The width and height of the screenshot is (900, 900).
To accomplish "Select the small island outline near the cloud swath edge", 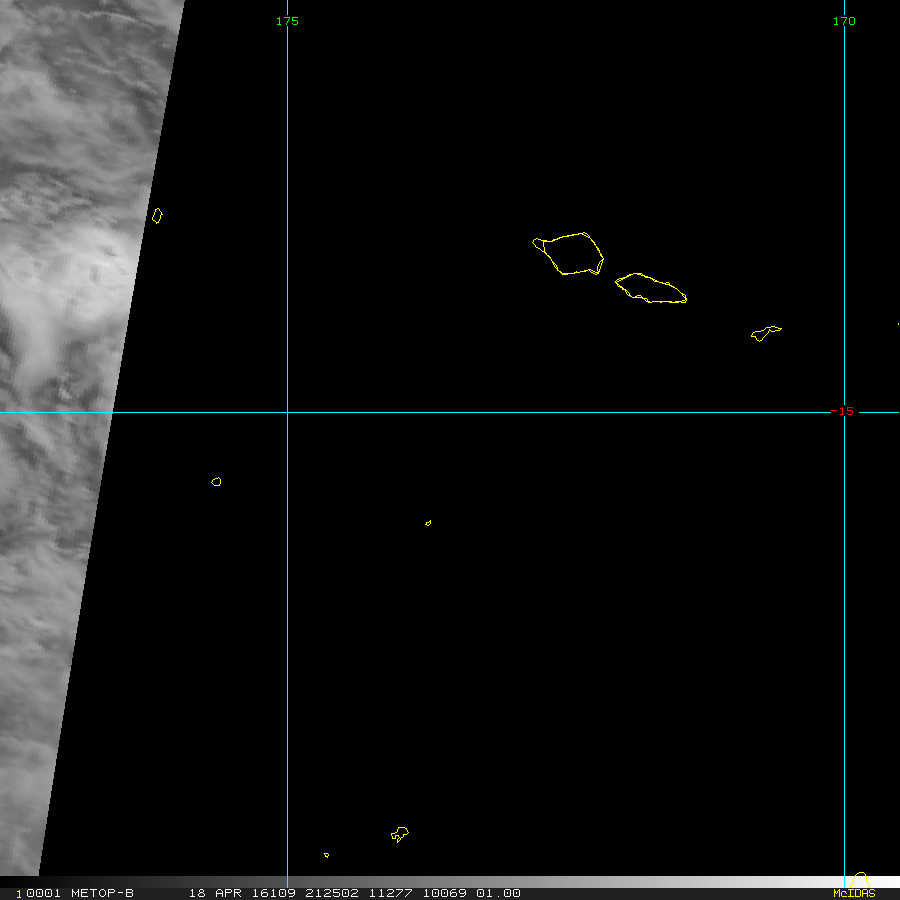I will [x=157, y=215].
